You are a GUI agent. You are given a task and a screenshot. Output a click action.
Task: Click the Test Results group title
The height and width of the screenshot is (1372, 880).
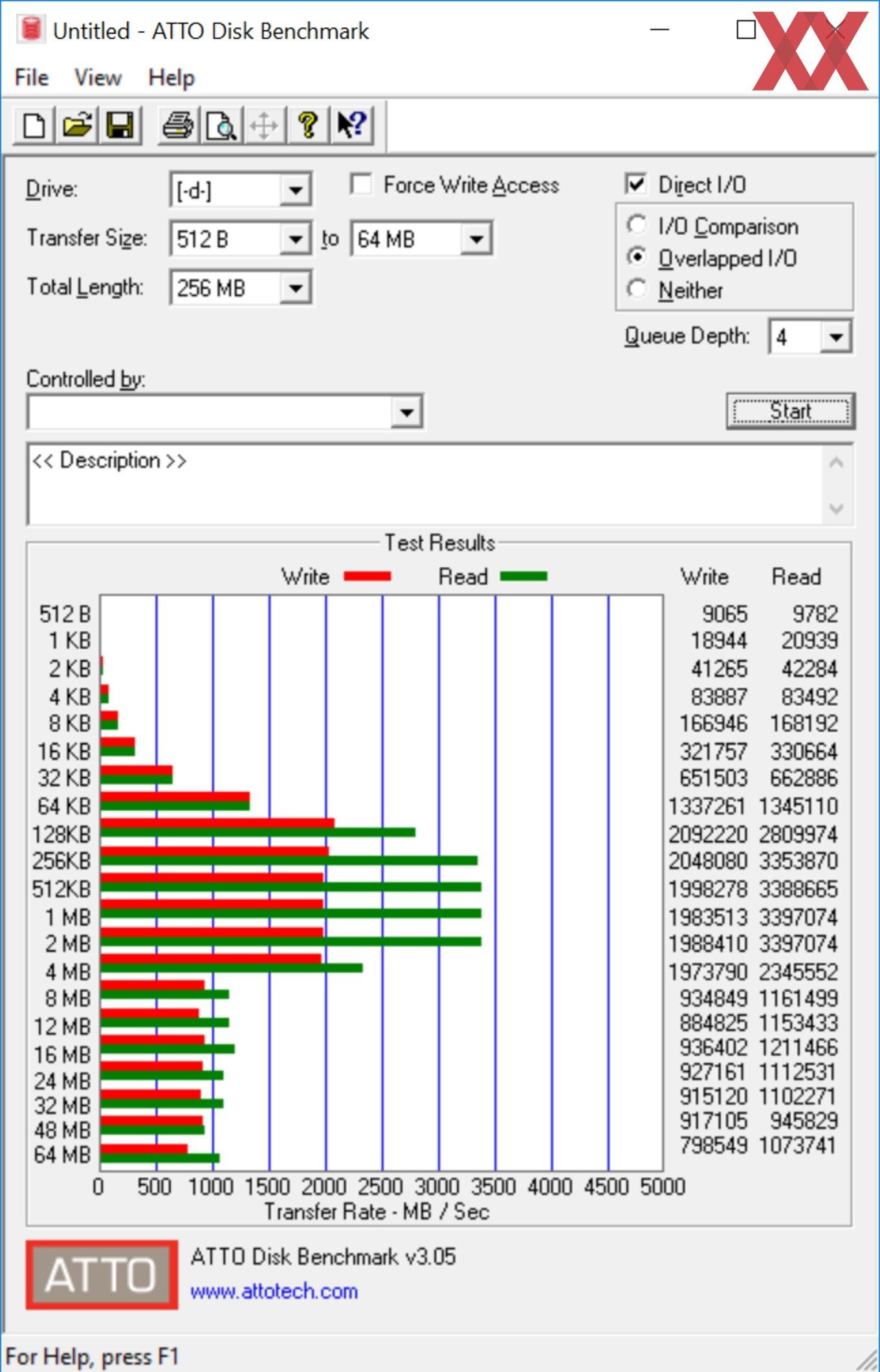(440, 542)
